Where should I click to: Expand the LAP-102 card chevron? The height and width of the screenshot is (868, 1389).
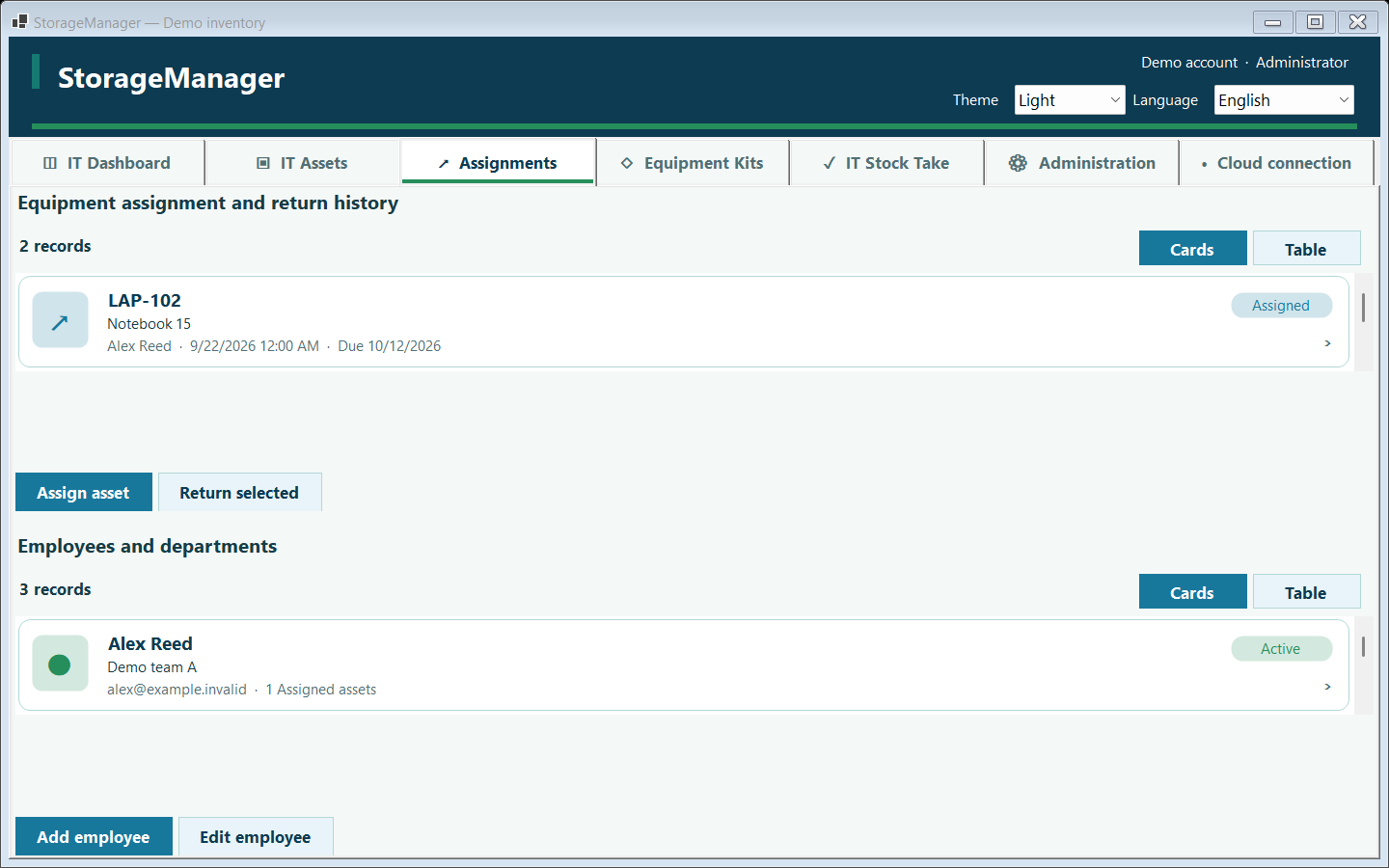[1327, 343]
